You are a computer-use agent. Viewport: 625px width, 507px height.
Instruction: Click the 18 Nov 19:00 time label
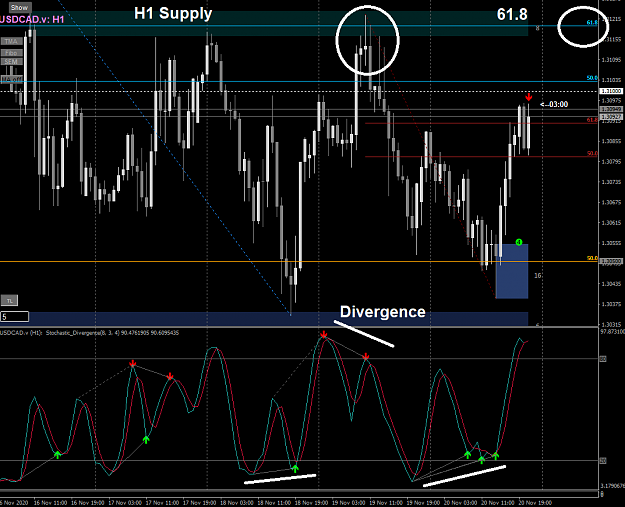click(x=312, y=503)
